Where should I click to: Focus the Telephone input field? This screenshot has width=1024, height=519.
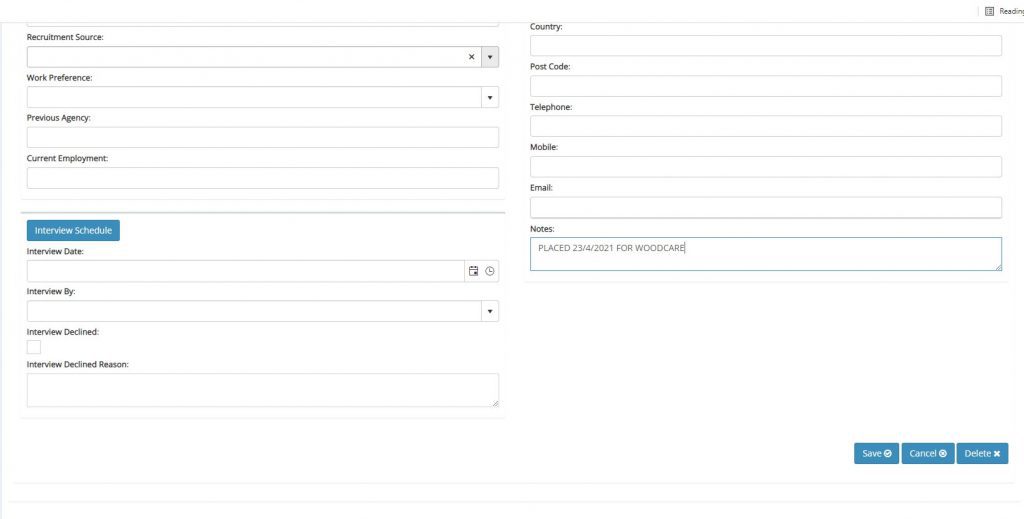tap(765, 126)
